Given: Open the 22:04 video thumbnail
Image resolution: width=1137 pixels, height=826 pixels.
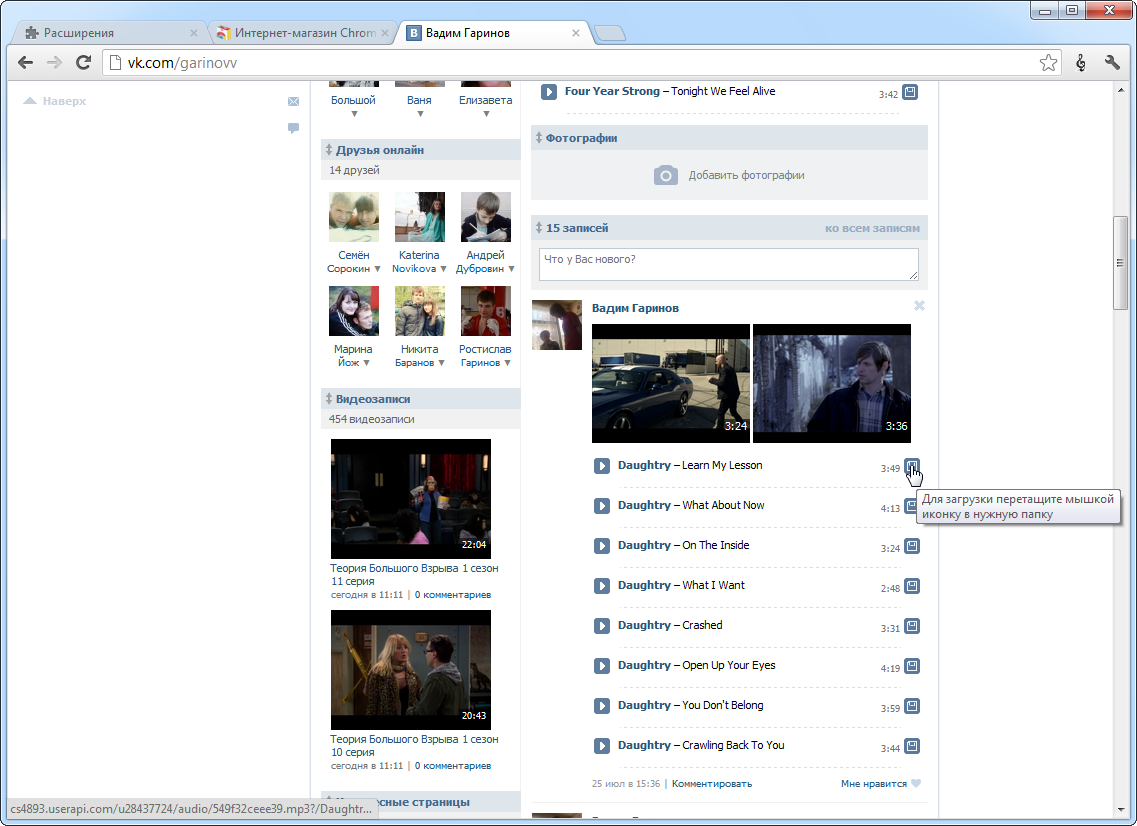Looking at the screenshot, I should (x=410, y=499).
